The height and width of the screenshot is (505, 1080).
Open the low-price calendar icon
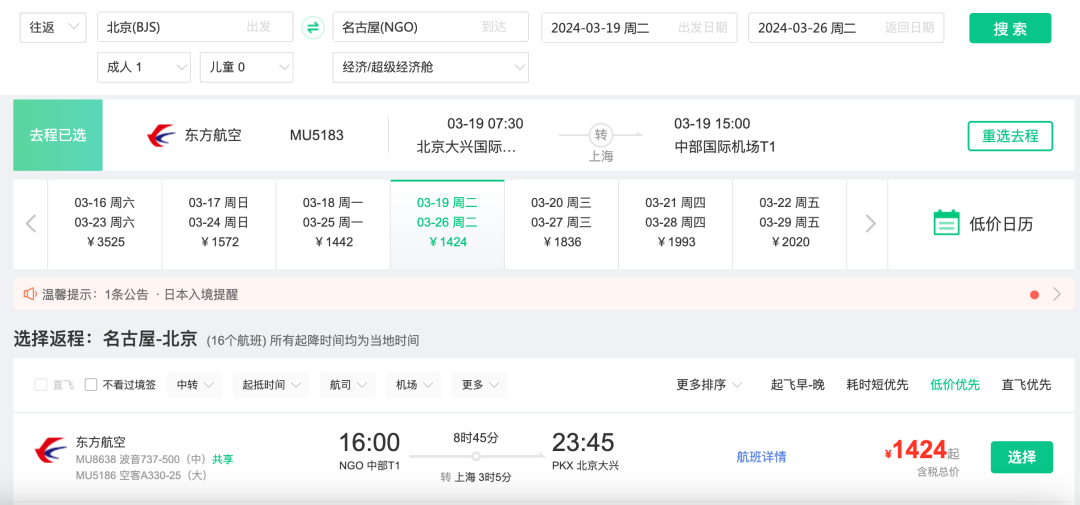tap(946, 223)
